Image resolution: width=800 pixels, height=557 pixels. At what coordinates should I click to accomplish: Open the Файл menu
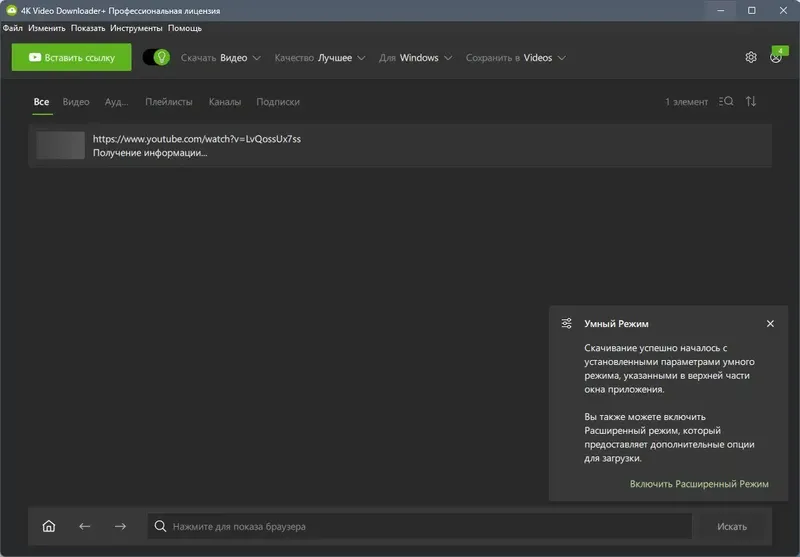tap(13, 28)
